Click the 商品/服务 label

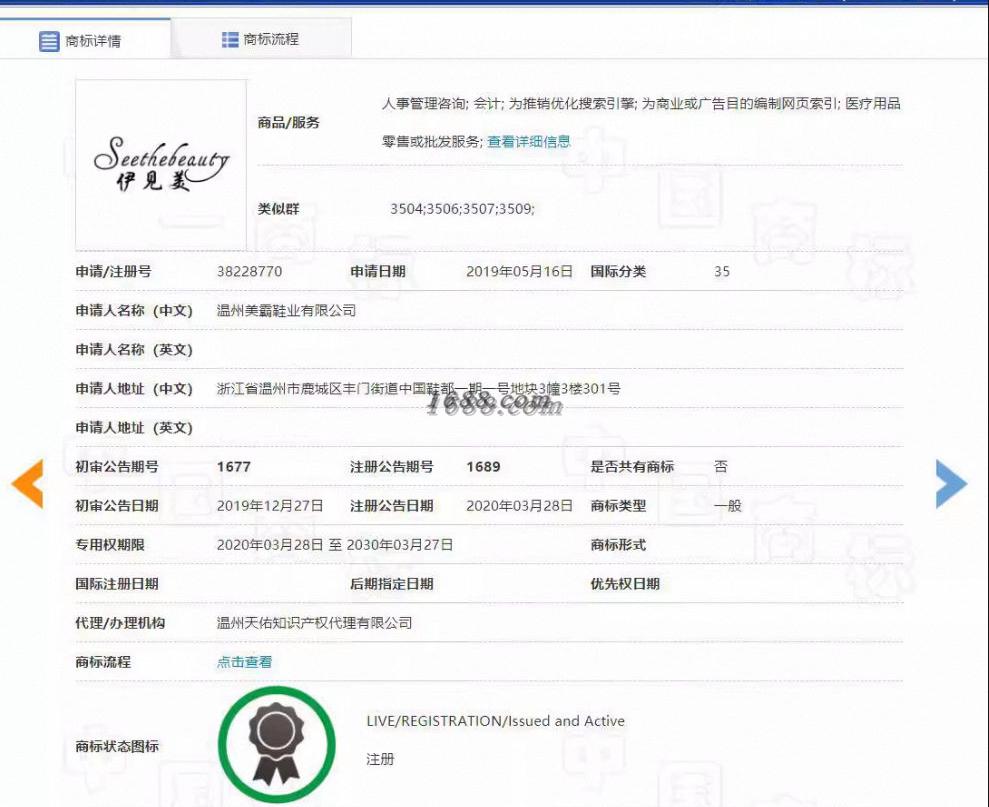click(x=289, y=122)
